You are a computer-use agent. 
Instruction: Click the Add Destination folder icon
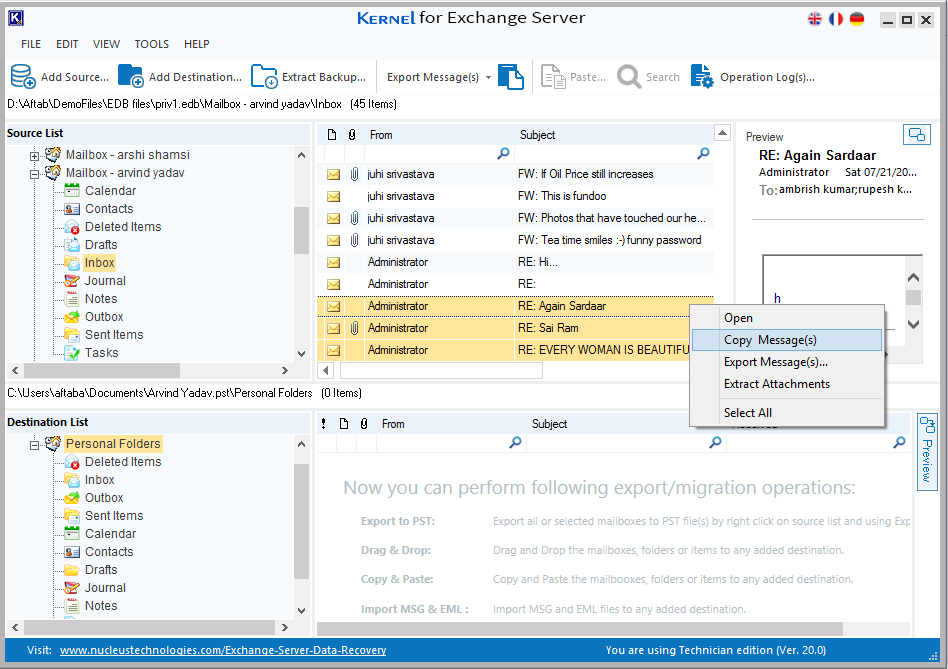(131, 77)
